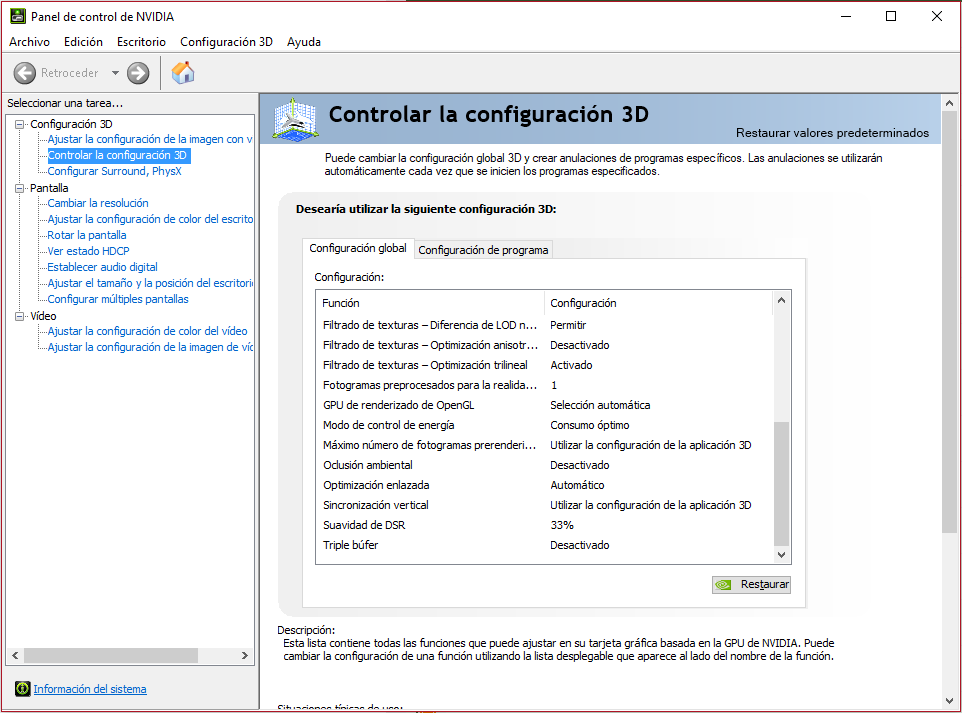The width and height of the screenshot is (962, 713).
Task: Open Configurar Surround, PhysX
Action: tap(115, 171)
